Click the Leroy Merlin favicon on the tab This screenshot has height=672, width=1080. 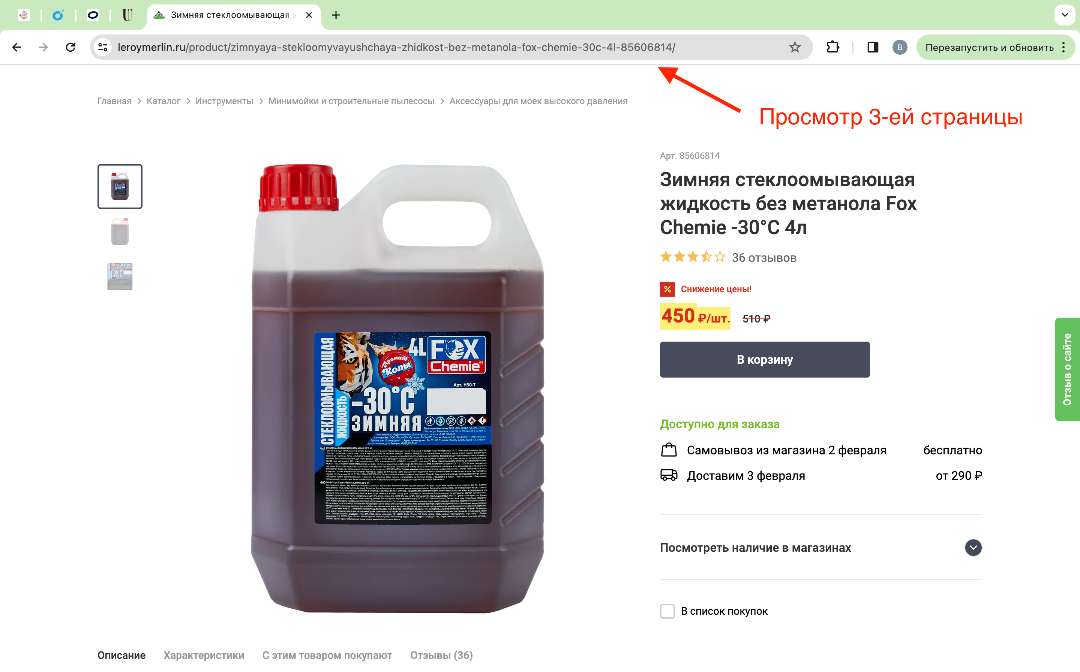pos(157,15)
